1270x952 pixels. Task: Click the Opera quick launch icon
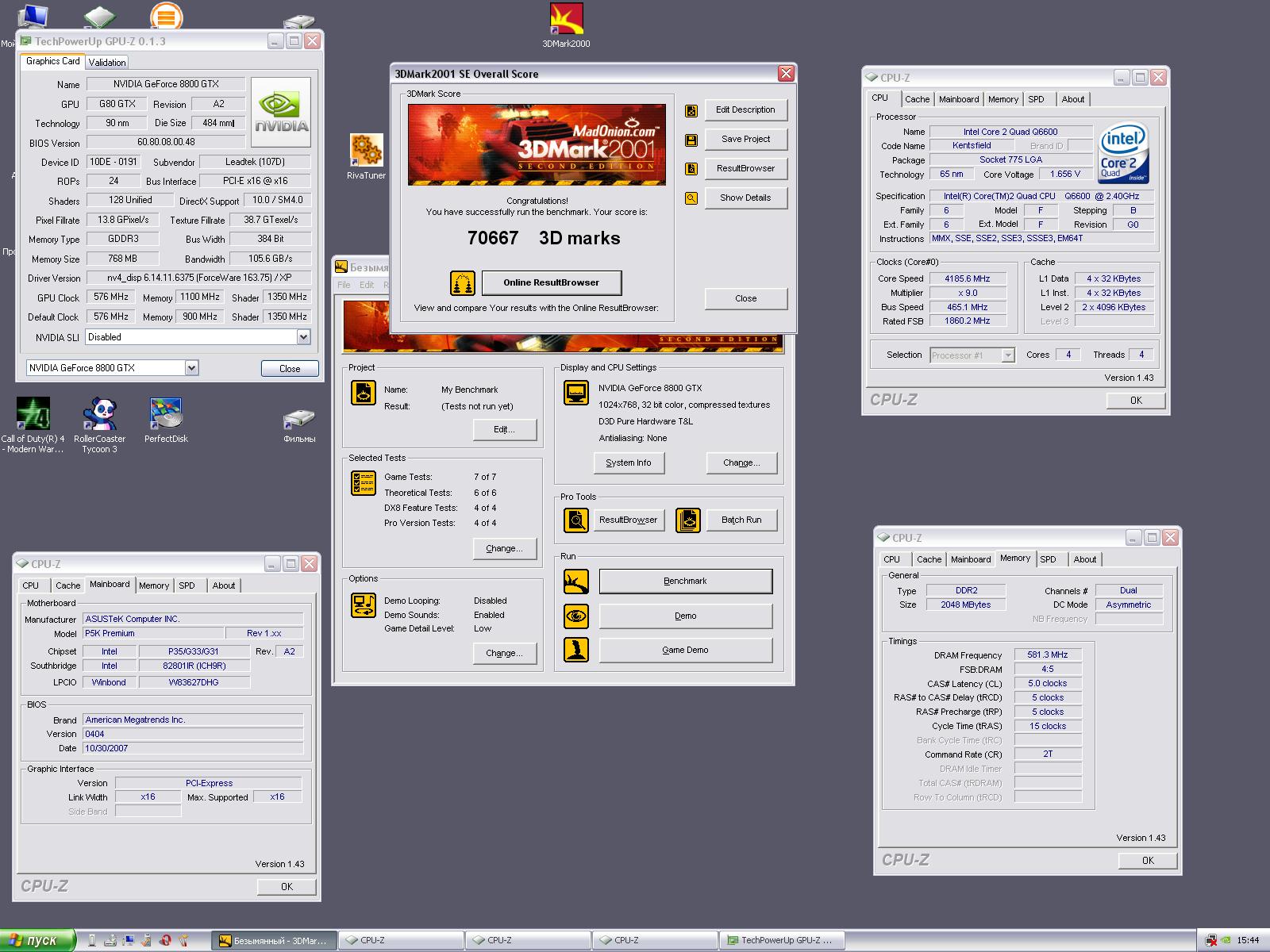(x=165, y=940)
